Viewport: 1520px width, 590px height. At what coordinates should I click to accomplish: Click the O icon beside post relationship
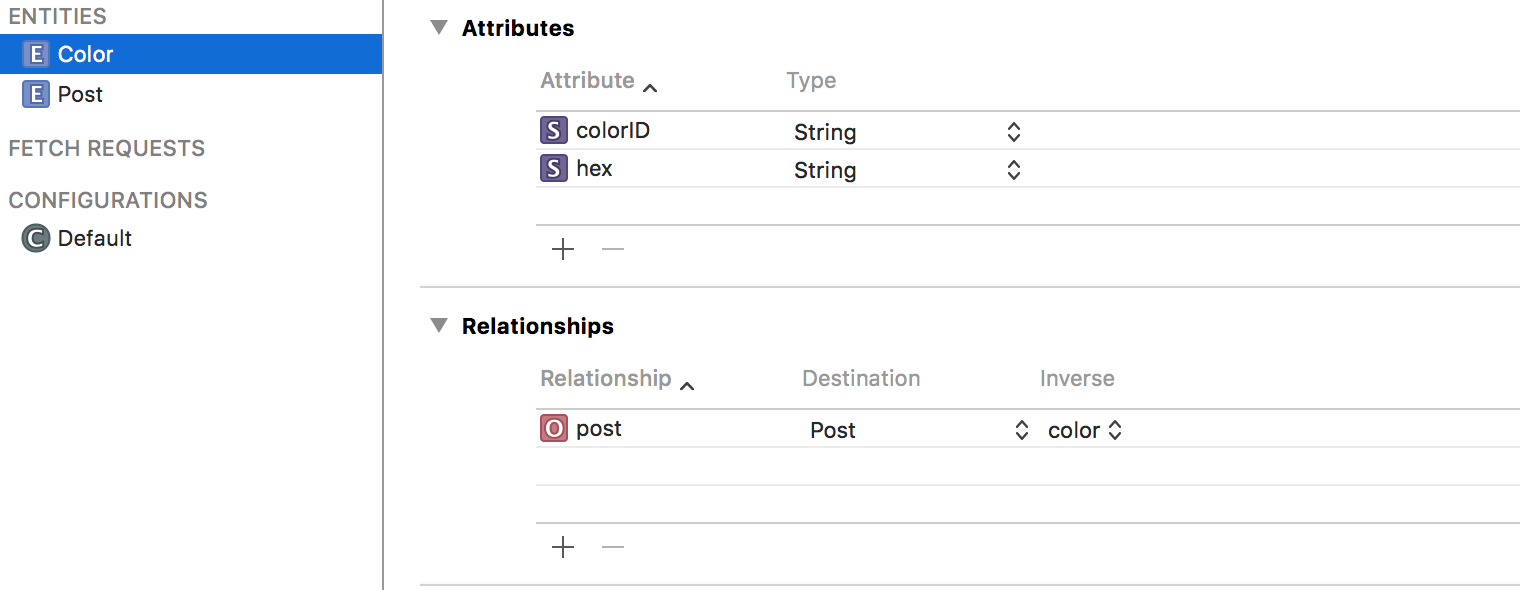(x=553, y=428)
